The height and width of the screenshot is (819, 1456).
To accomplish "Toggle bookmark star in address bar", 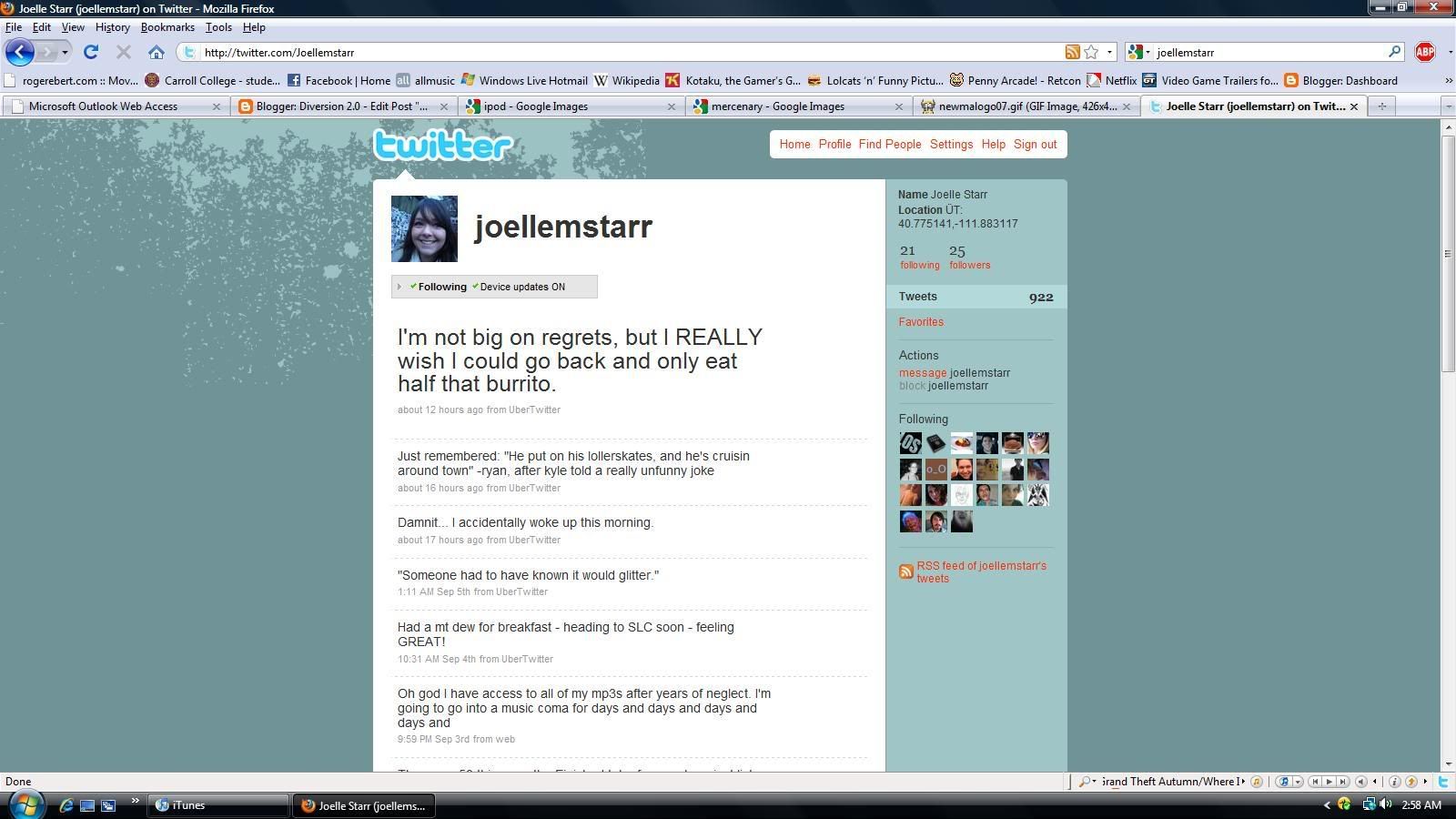I will tap(1091, 52).
